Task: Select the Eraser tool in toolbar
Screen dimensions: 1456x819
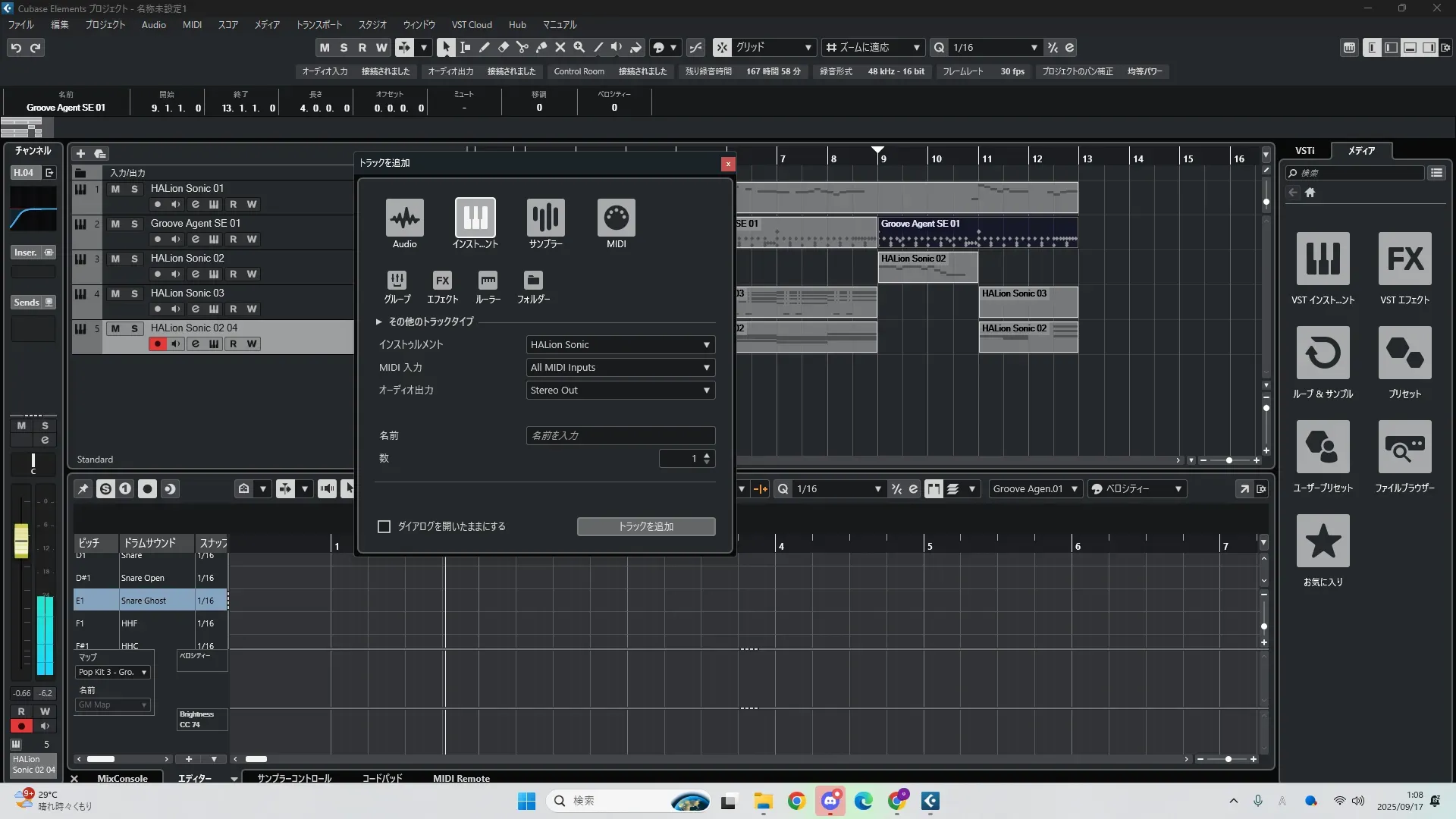Action: tap(504, 47)
